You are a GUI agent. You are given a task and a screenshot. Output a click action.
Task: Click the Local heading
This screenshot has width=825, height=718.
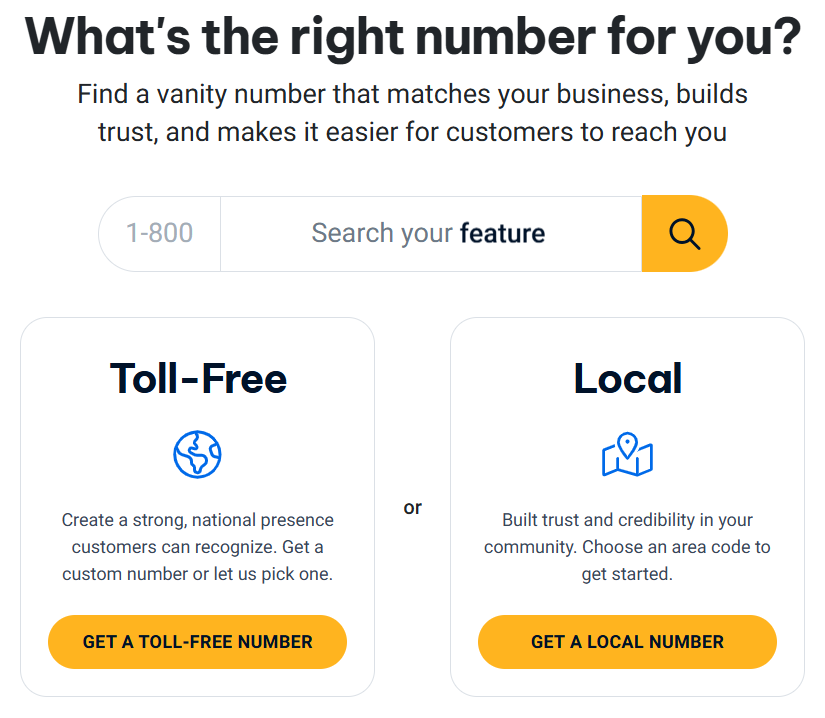pos(627,378)
